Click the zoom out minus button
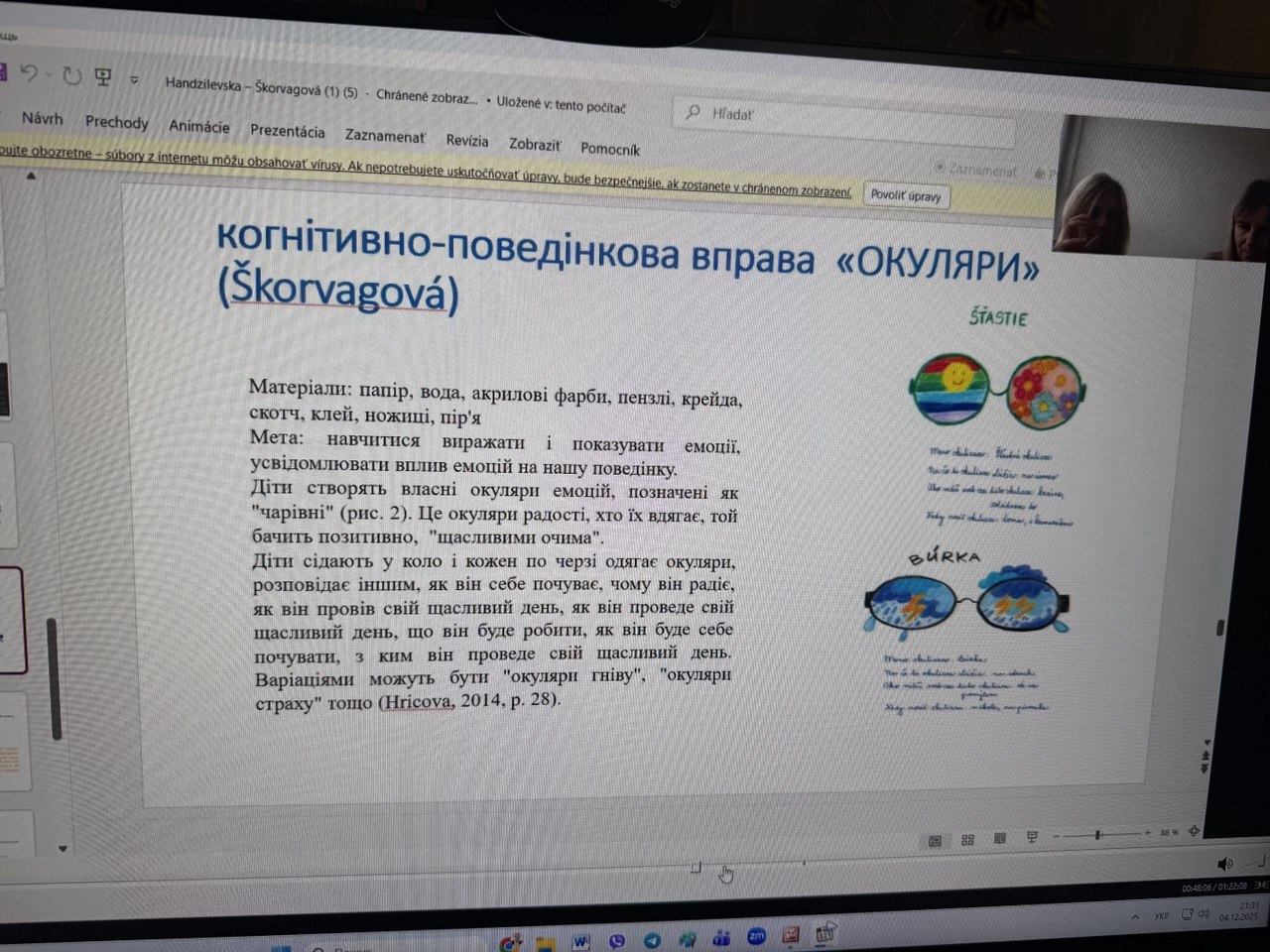The width and height of the screenshot is (1270, 952). [x=1056, y=836]
